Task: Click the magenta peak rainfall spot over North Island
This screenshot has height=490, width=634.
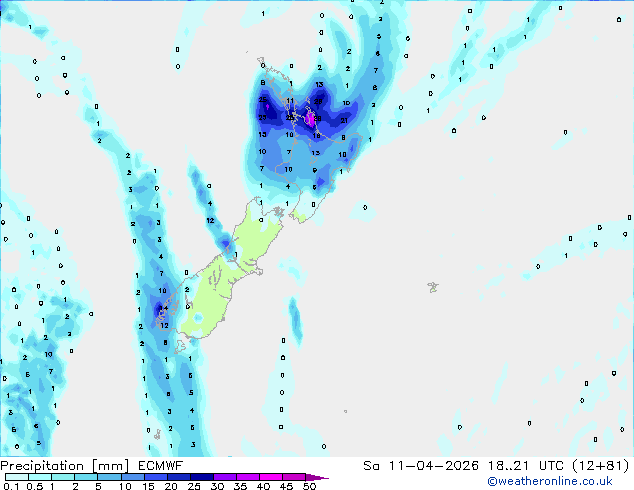Action: click(310, 119)
